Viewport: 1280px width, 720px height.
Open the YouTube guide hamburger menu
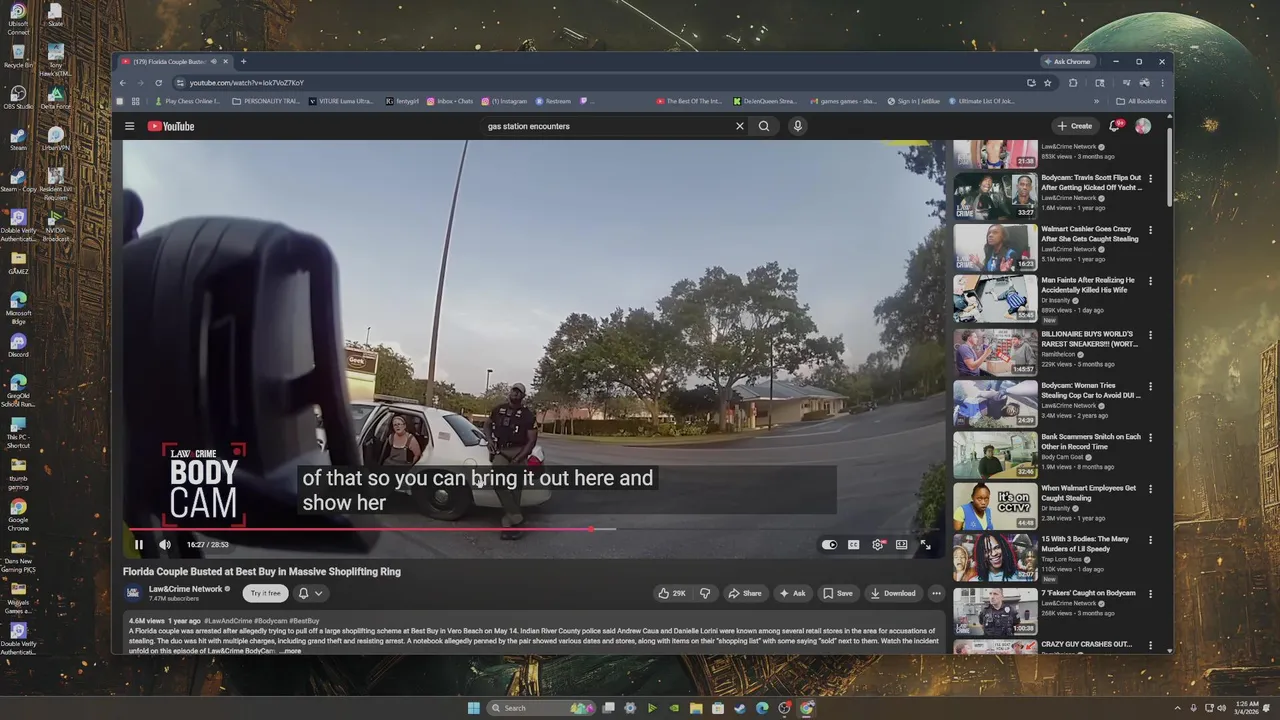(x=129, y=126)
